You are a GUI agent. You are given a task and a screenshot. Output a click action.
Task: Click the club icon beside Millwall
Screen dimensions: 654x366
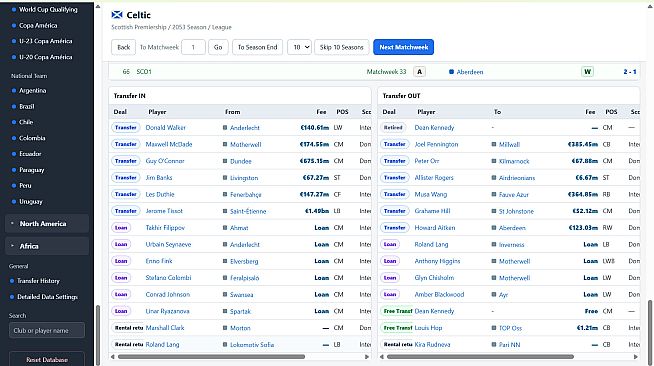click(494, 145)
